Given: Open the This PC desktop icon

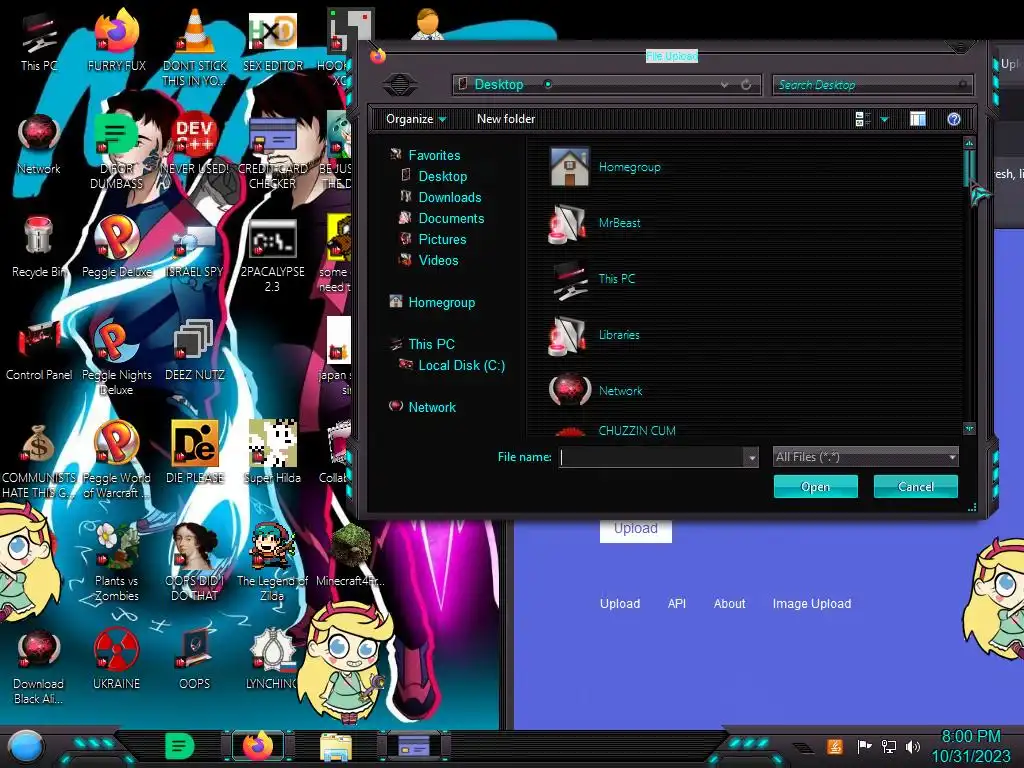Looking at the screenshot, I should pos(39,41).
